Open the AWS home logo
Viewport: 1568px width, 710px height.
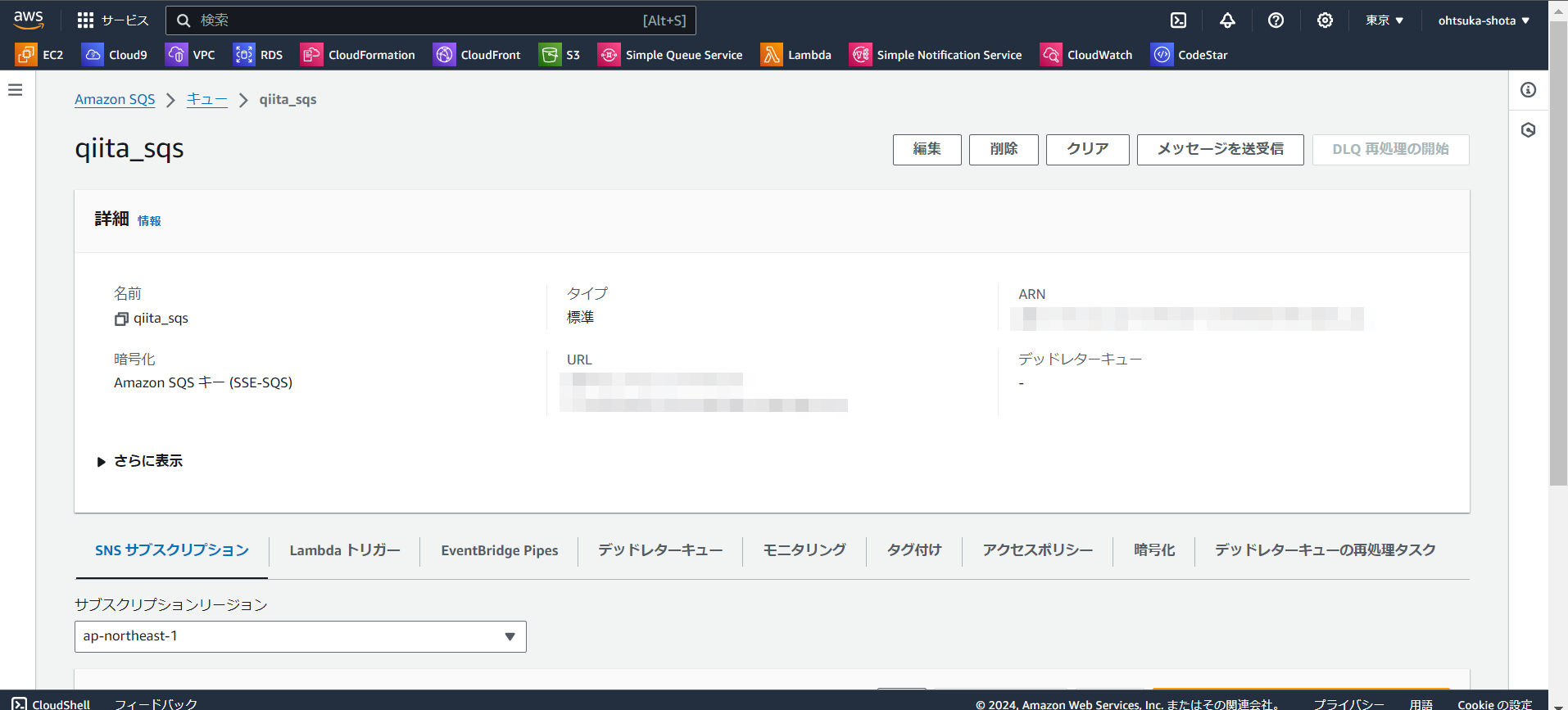(29, 20)
